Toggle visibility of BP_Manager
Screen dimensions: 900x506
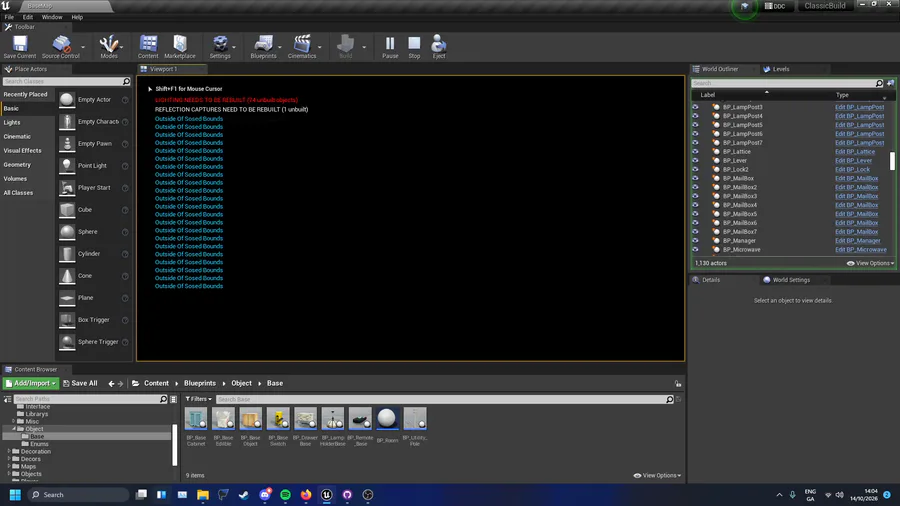[x=695, y=240]
